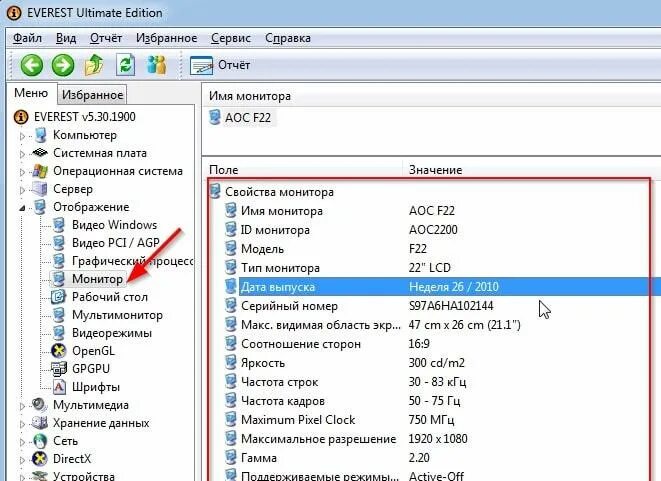Open the Отчёт menu in menu bar

point(106,38)
